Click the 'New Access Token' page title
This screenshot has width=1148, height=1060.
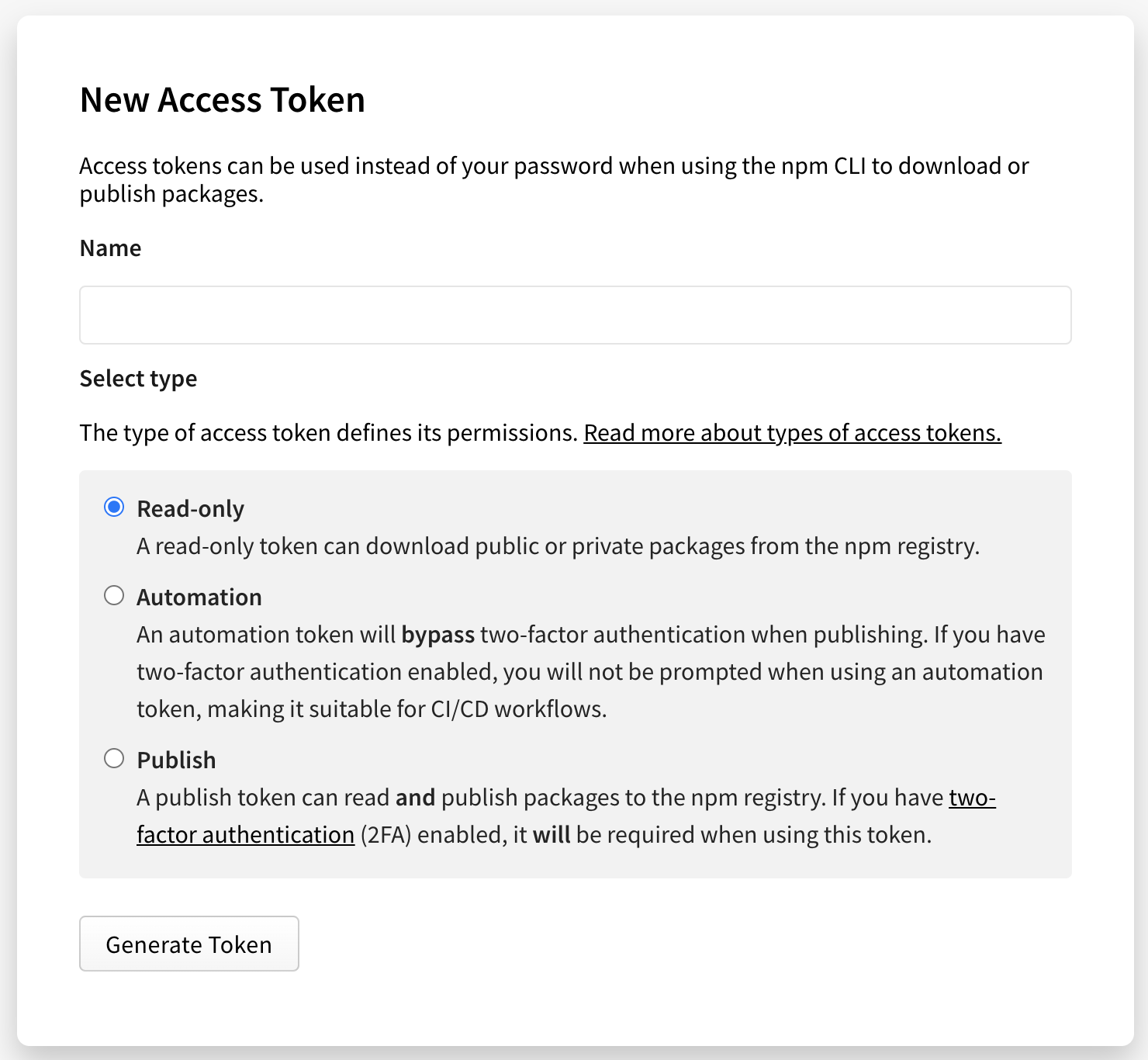coord(223,99)
